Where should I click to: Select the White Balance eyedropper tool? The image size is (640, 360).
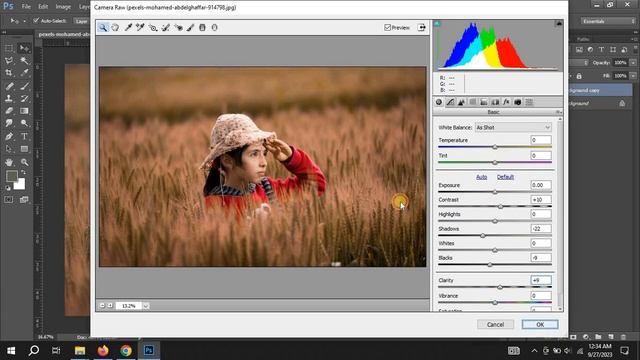point(128,27)
